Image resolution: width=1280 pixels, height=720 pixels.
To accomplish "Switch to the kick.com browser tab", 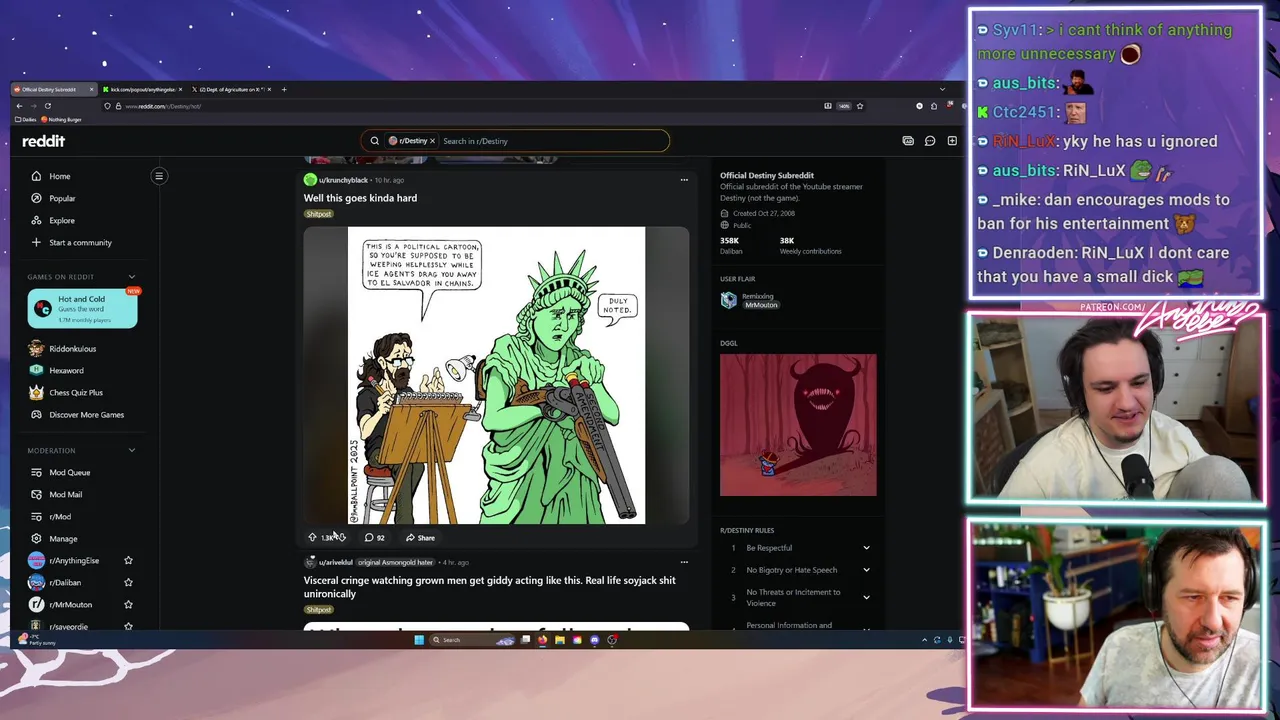I will click(x=142, y=89).
